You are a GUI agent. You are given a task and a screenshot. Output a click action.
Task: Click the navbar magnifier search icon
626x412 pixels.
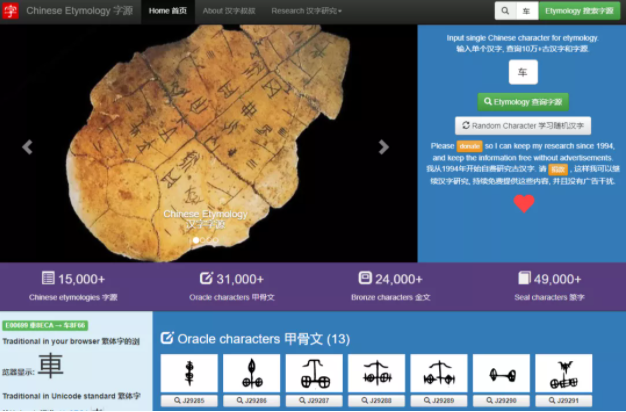(505, 11)
